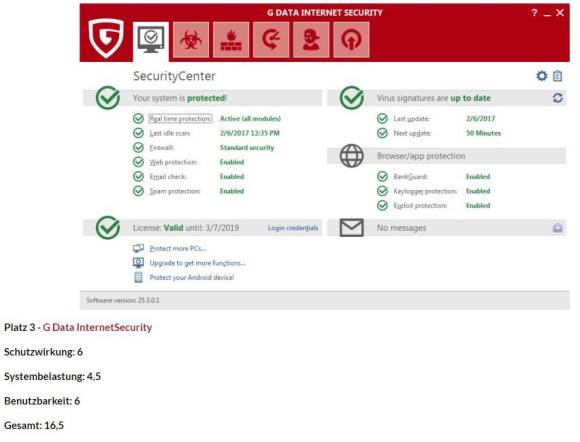The height and width of the screenshot is (442, 580).
Task: Open Next update label
Action: tap(412, 133)
